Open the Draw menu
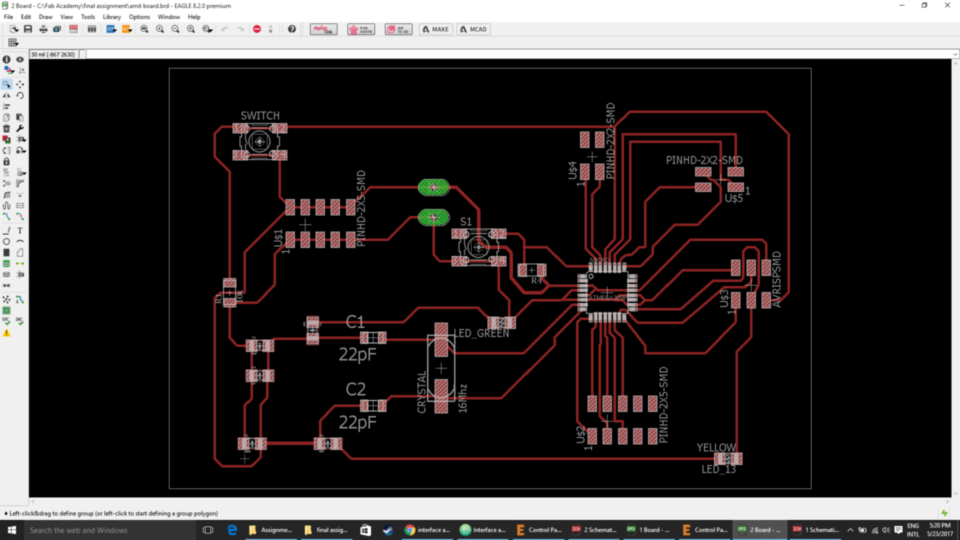 pos(45,17)
